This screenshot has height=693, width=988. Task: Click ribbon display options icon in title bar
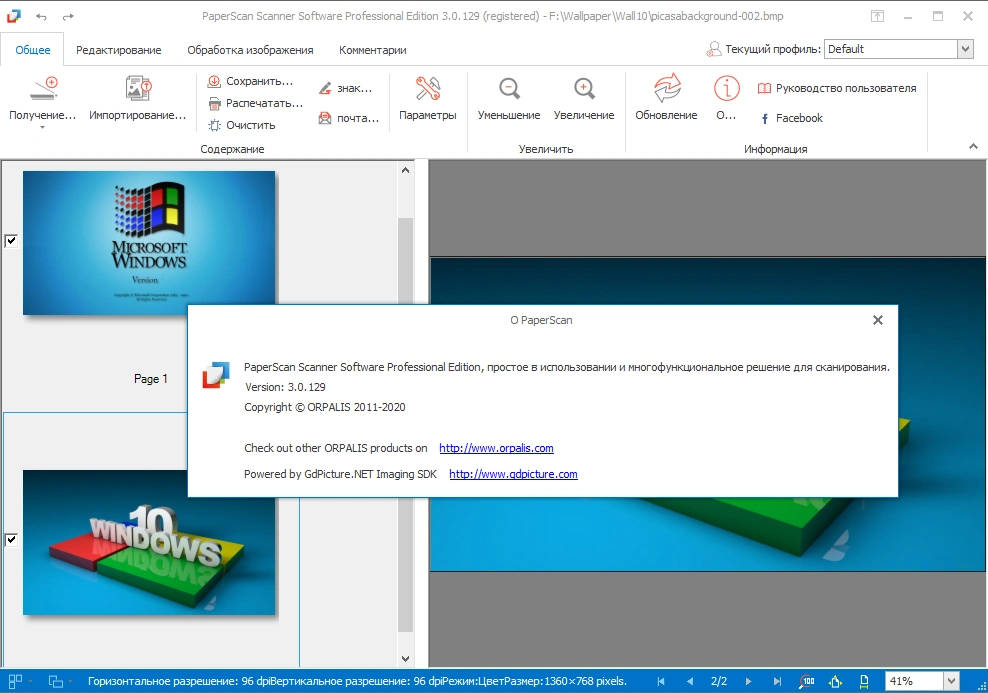[x=877, y=16]
